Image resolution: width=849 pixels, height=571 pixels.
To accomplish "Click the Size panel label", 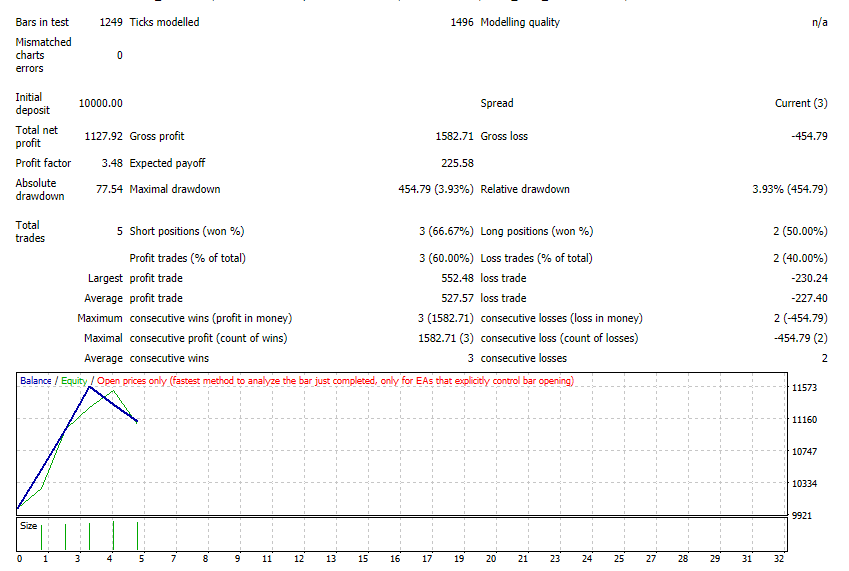I will (29, 526).
